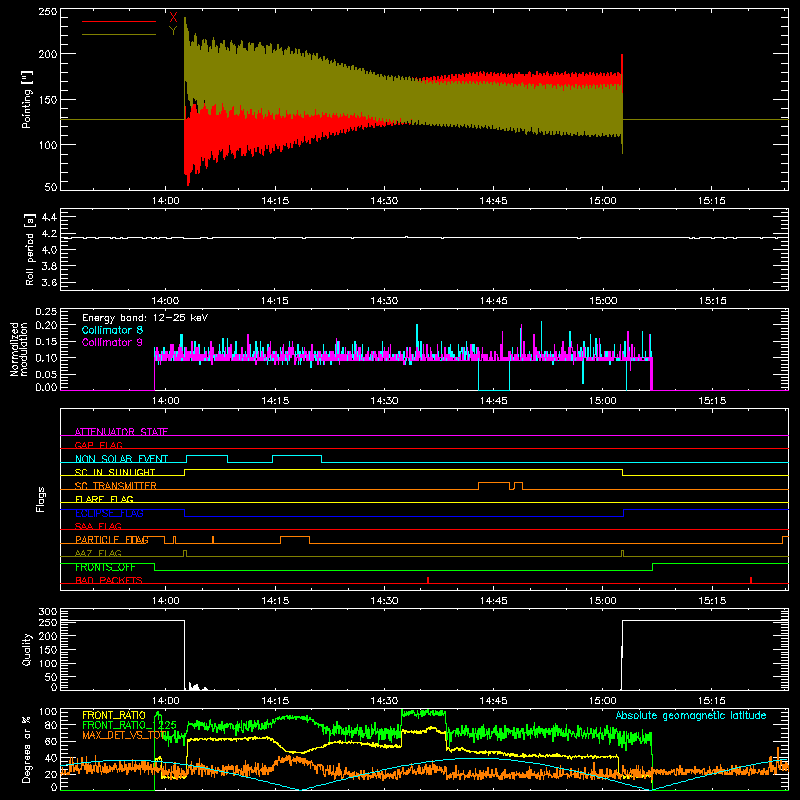Click 14:00 tick label under modulation panel
The width and height of the screenshot is (800, 800).
pos(166,401)
